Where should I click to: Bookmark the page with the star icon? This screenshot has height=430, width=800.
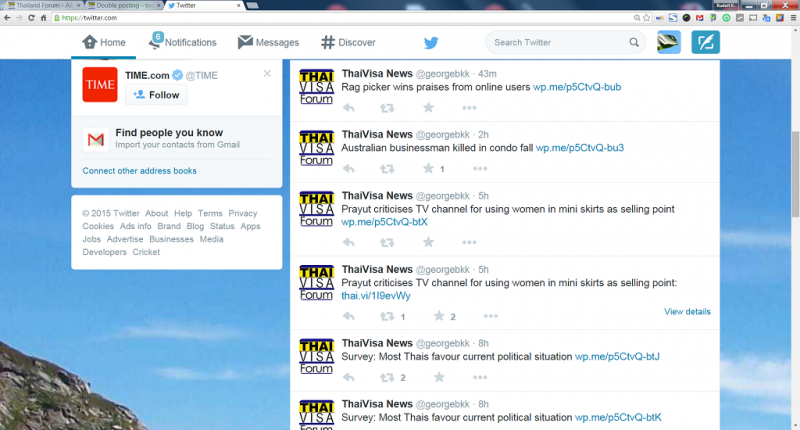647,17
